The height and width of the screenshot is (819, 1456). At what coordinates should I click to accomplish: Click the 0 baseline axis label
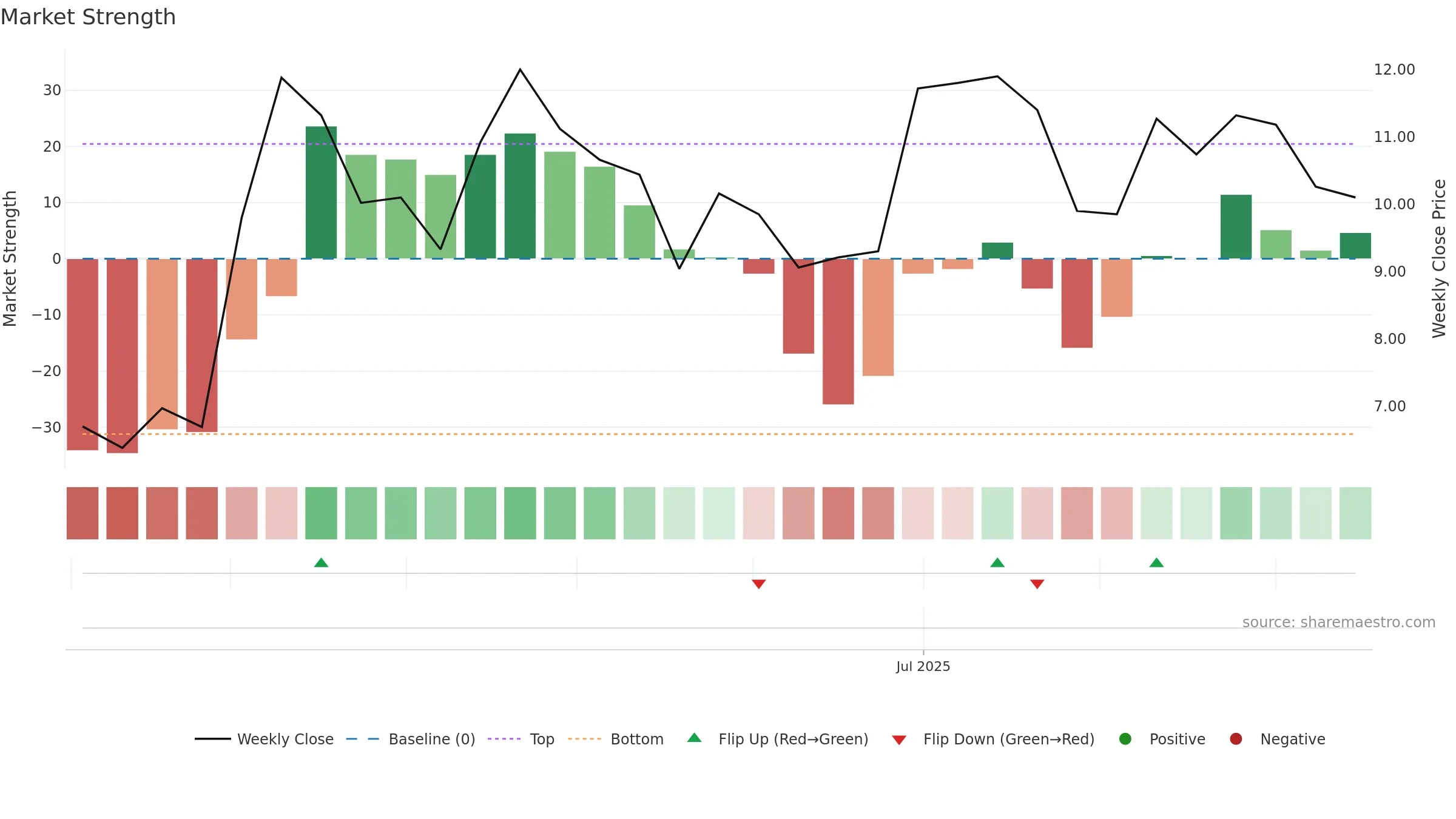pos(56,259)
